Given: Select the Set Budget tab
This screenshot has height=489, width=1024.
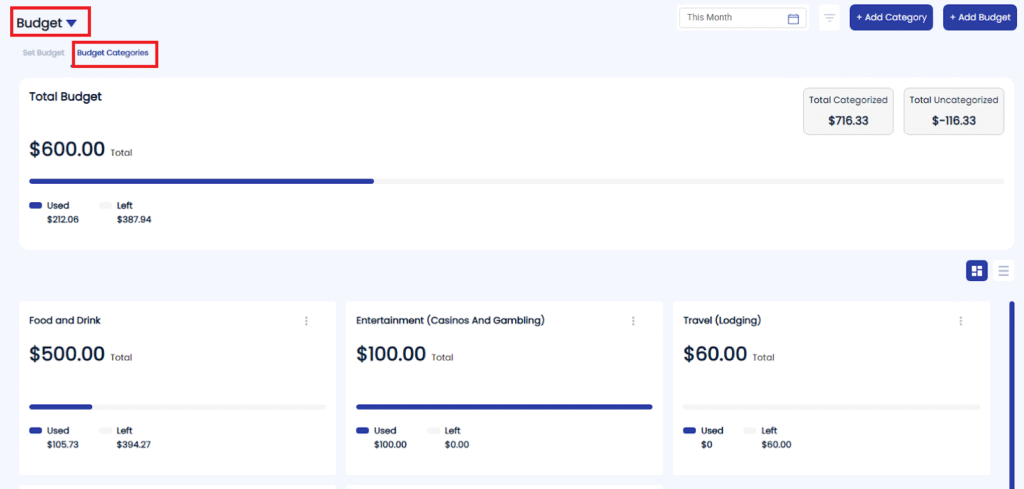Looking at the screenshot, I should [x=43, y=53].
